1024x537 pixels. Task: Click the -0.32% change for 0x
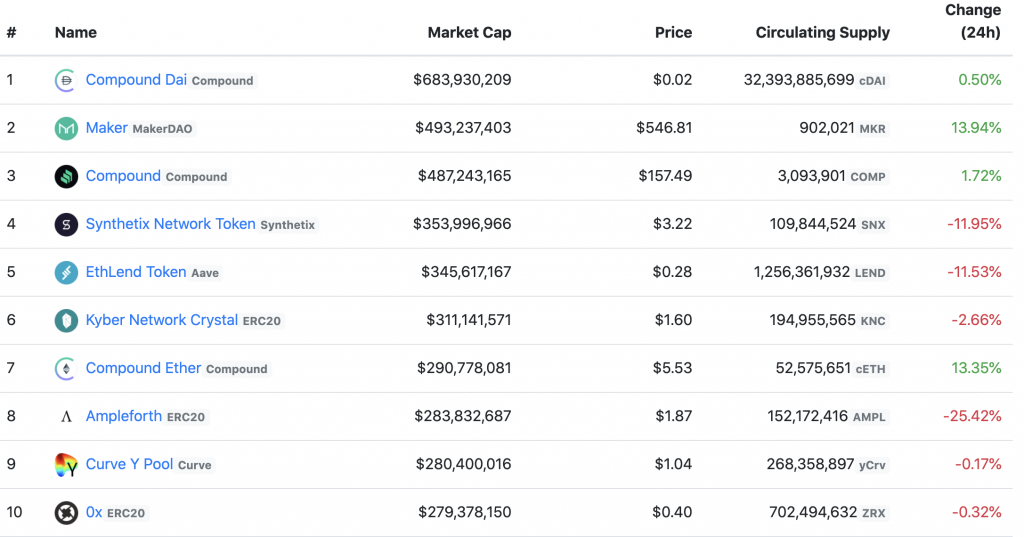click(x=976, y=512)
